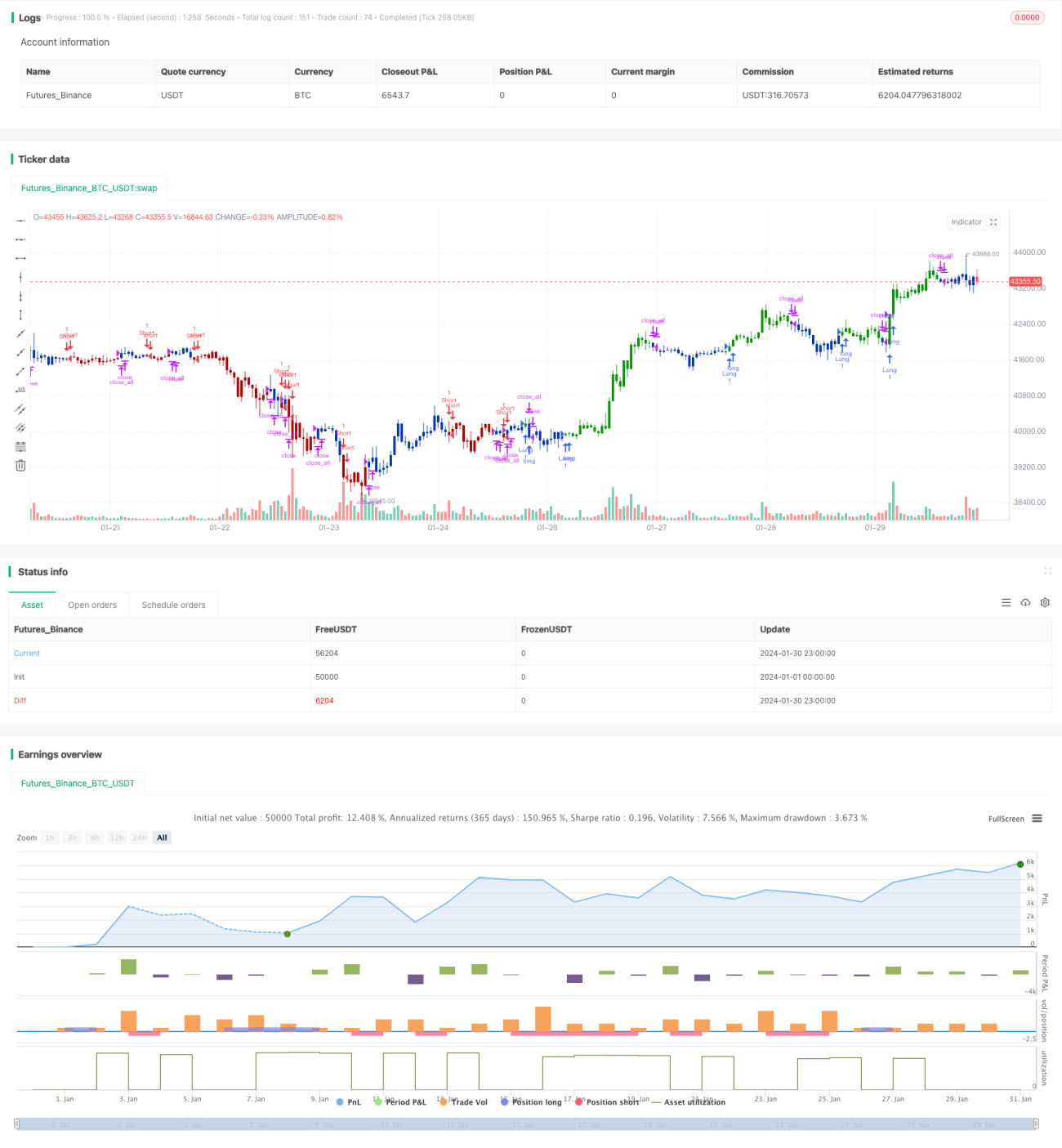
Task: Click the 0.0000 red badge in Logs
Action: [x=1027, y=17]
